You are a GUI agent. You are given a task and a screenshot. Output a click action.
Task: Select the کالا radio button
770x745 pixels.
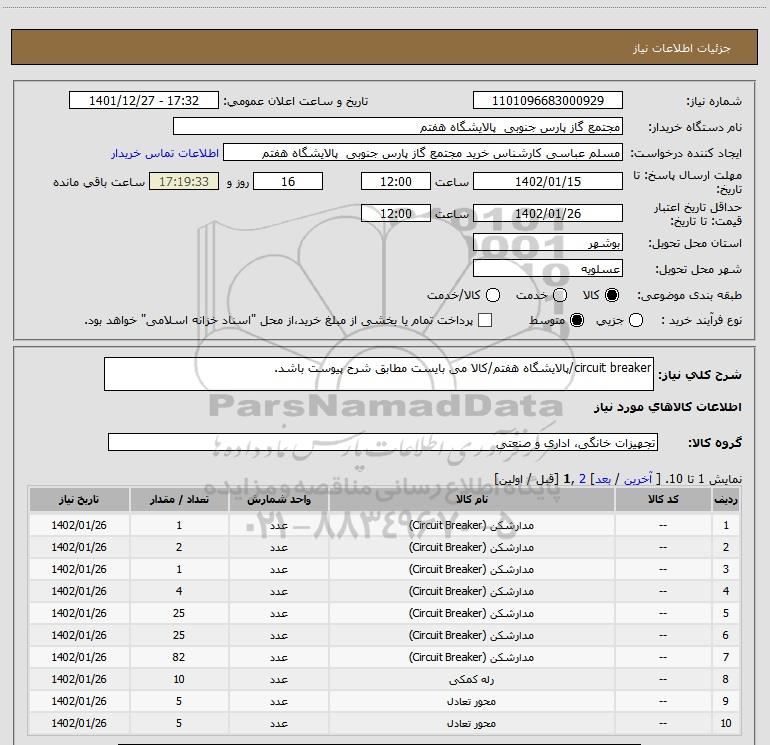(x=612, y=295)
